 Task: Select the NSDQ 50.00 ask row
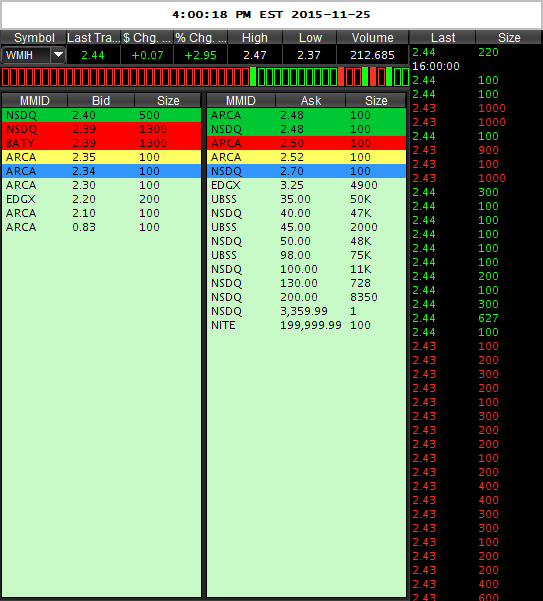tap(307, 241)
